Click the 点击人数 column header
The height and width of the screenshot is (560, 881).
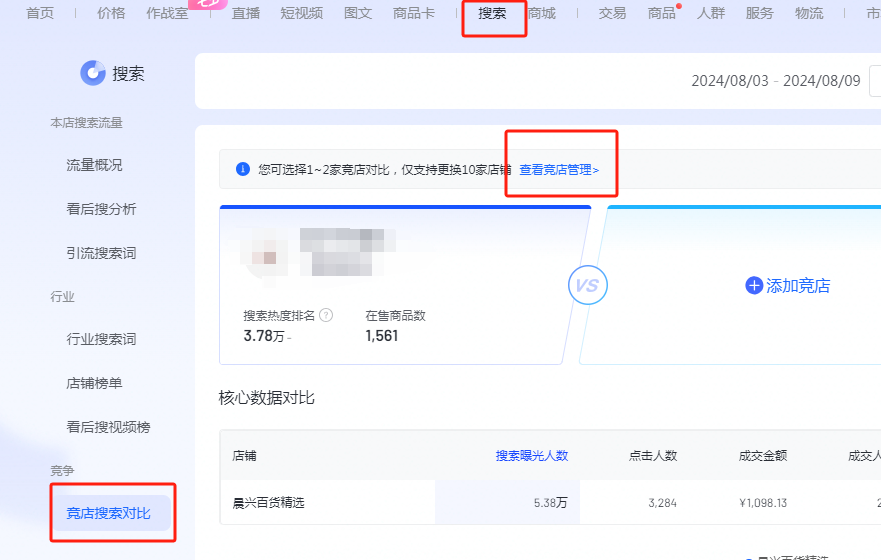point(653,456)
